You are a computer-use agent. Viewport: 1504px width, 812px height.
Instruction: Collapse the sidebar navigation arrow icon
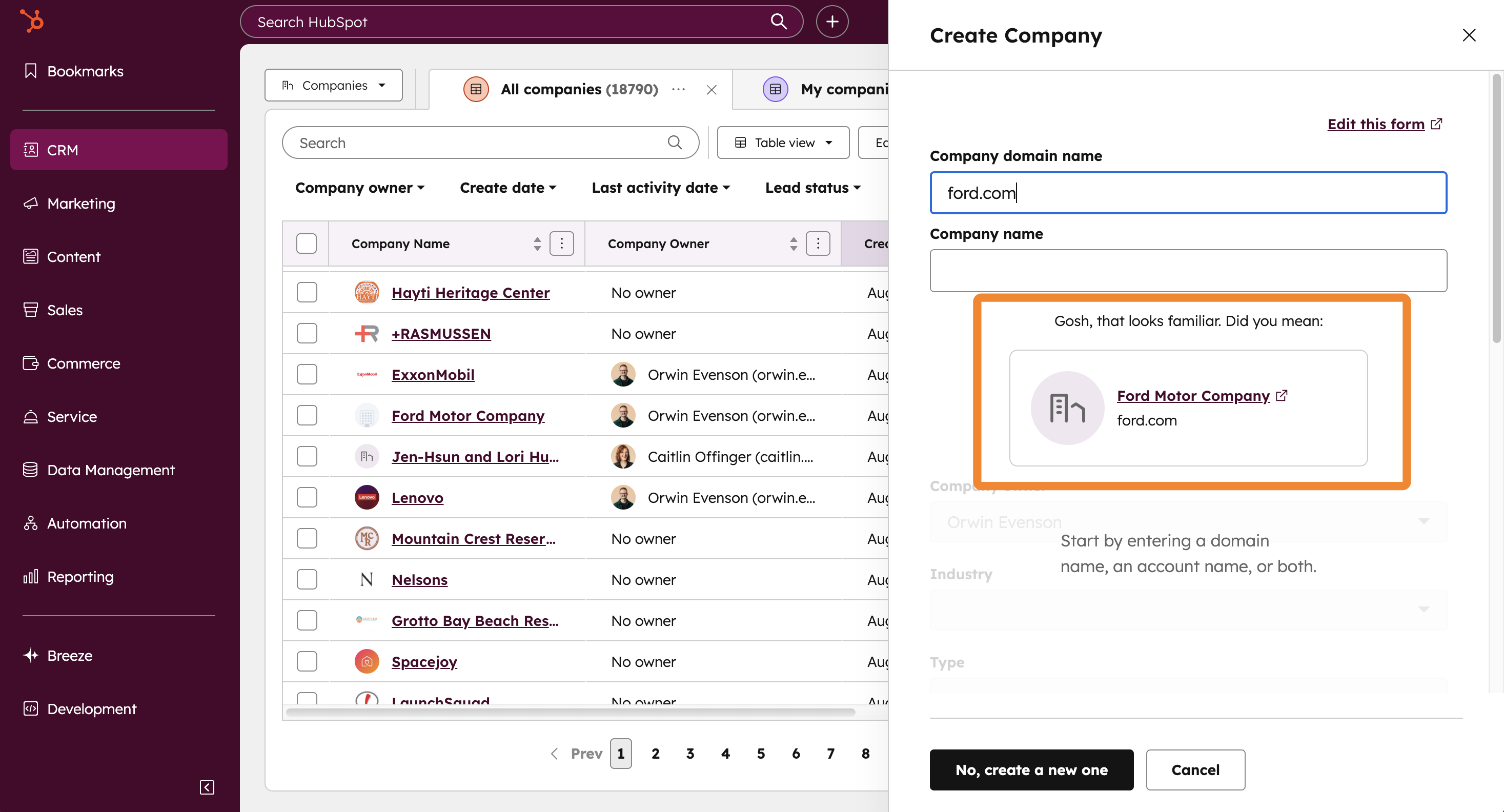[207, 787]
